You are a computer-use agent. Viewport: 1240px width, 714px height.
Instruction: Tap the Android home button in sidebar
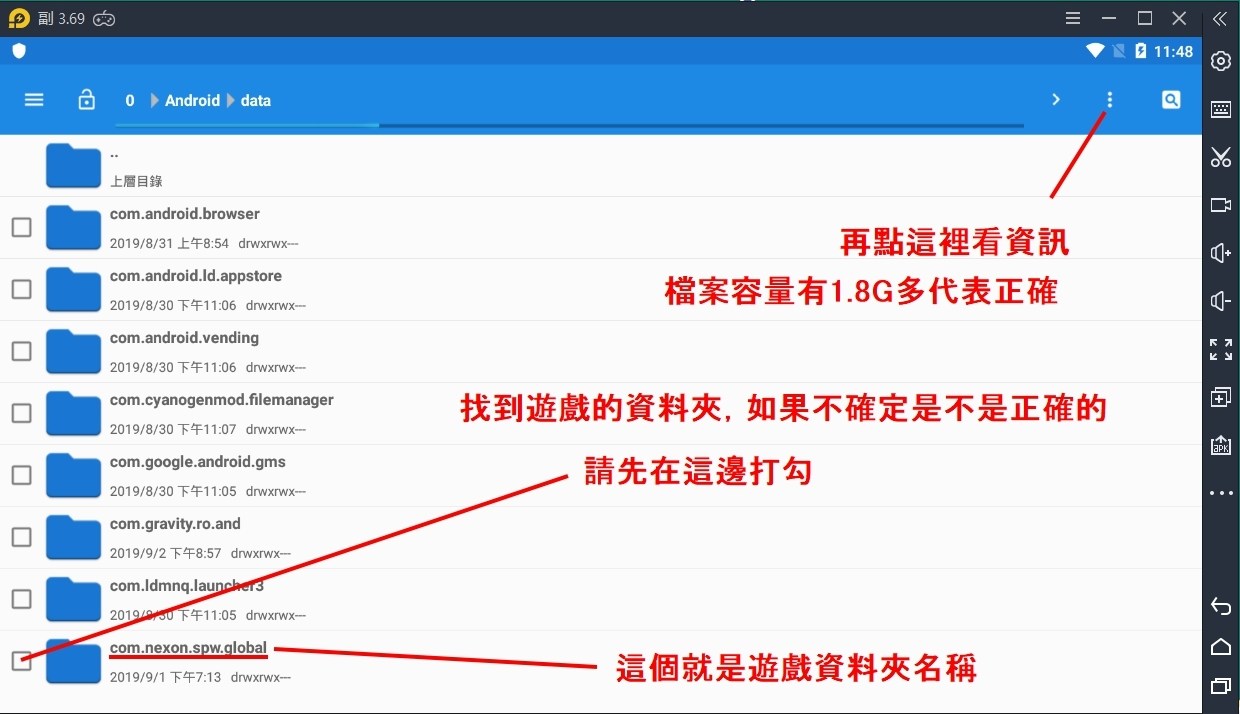(1221, 646)
